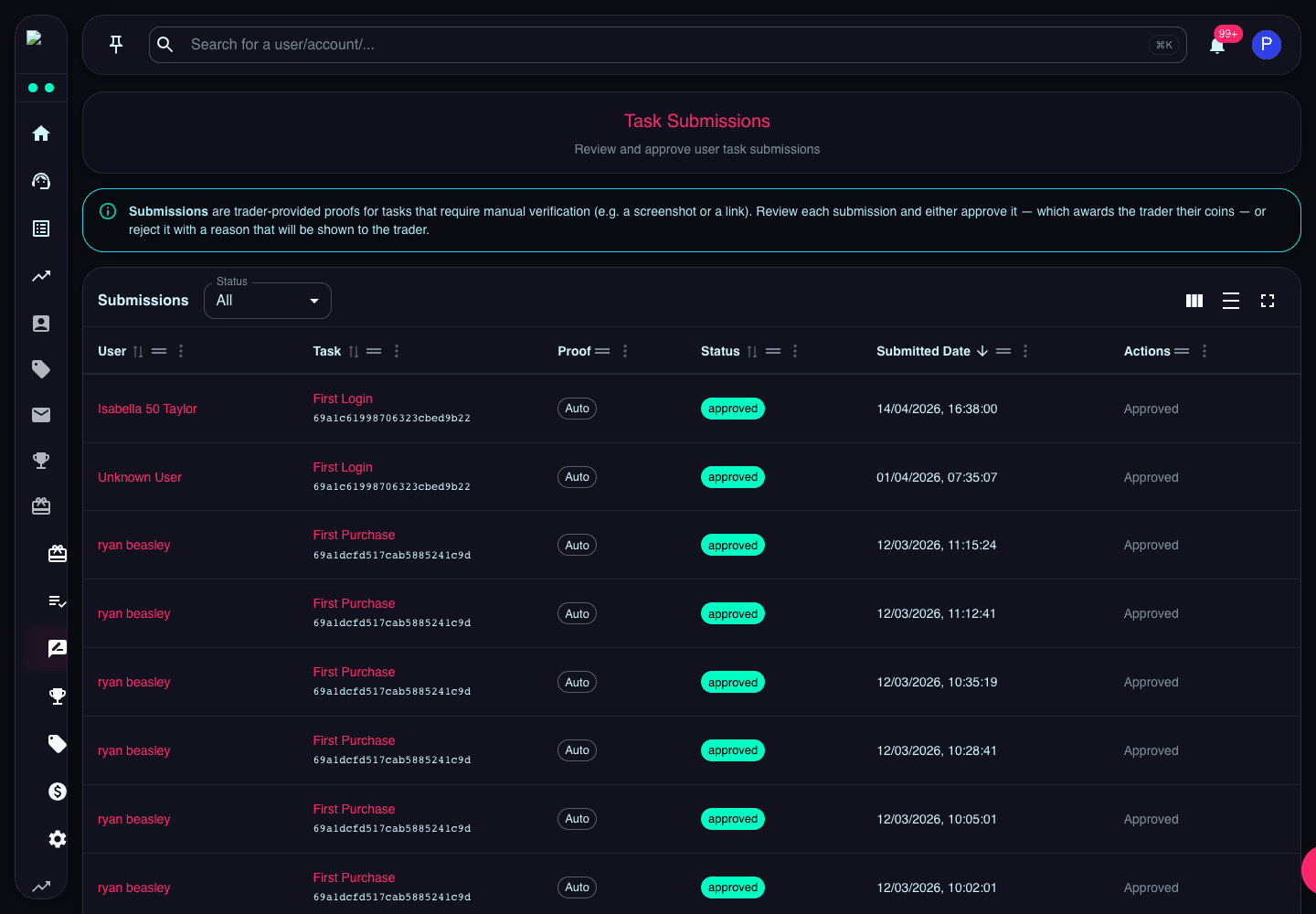The width and height of the screenshot is (1316, 914).
Task: Open the Unknown User link
Action: (x=140, y=477)
